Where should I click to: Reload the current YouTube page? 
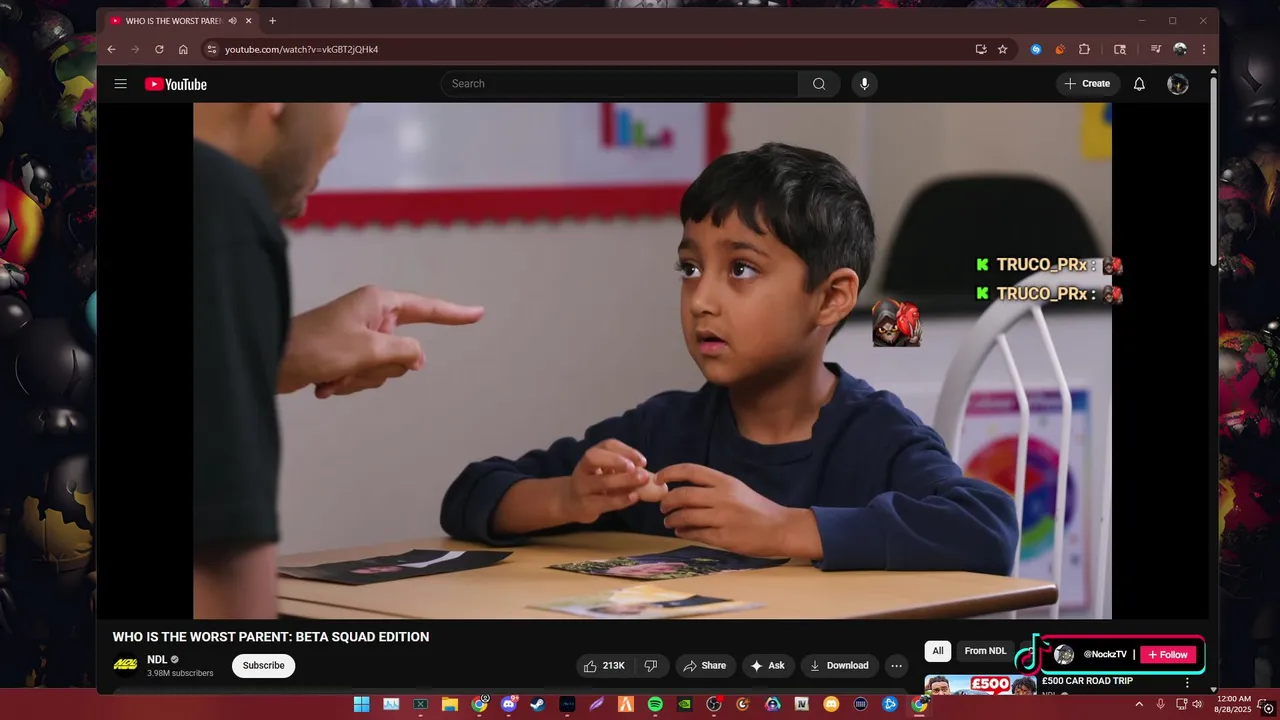(x=159, y=49)
